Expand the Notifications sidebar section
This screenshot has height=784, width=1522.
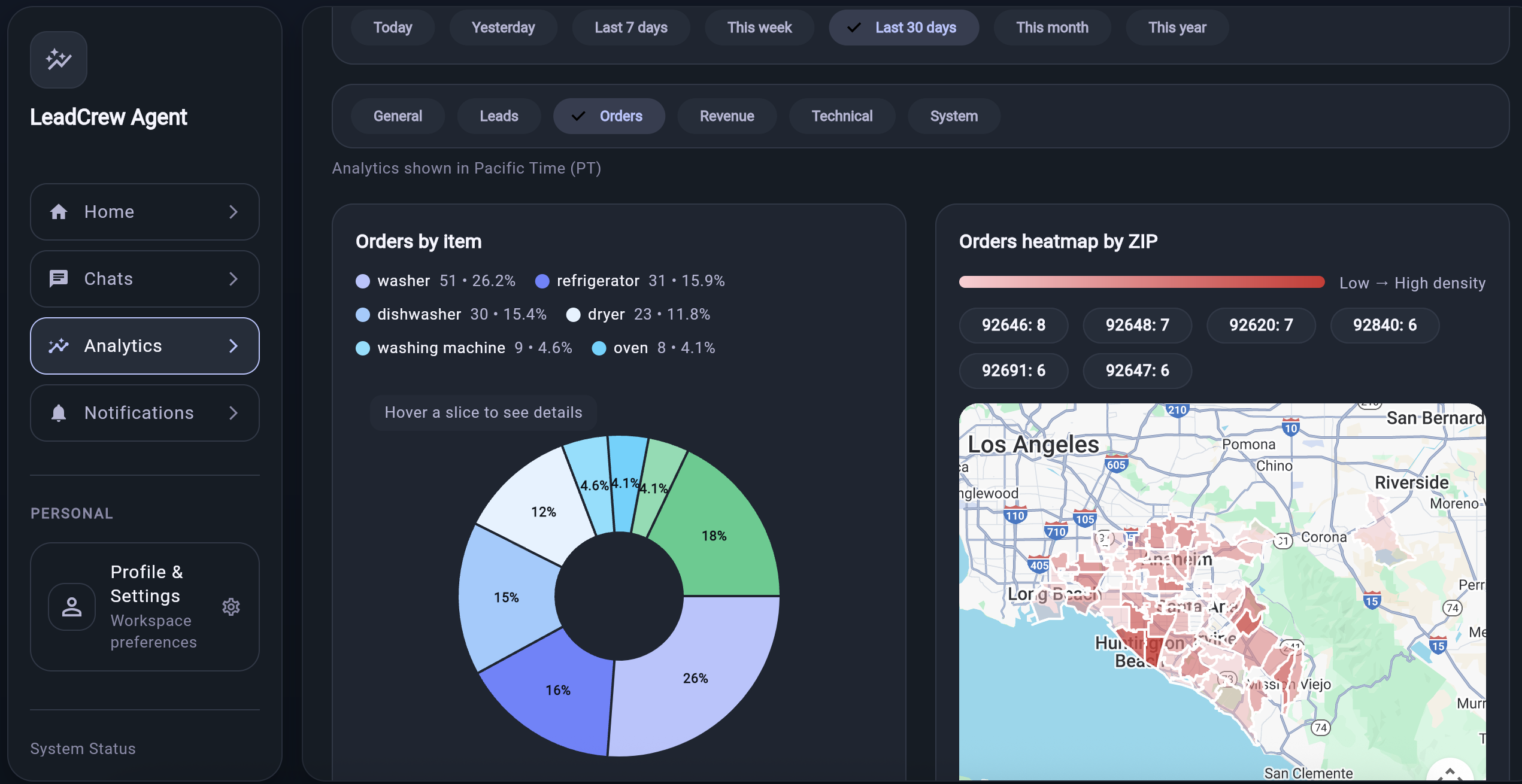[x=234, y=413]
